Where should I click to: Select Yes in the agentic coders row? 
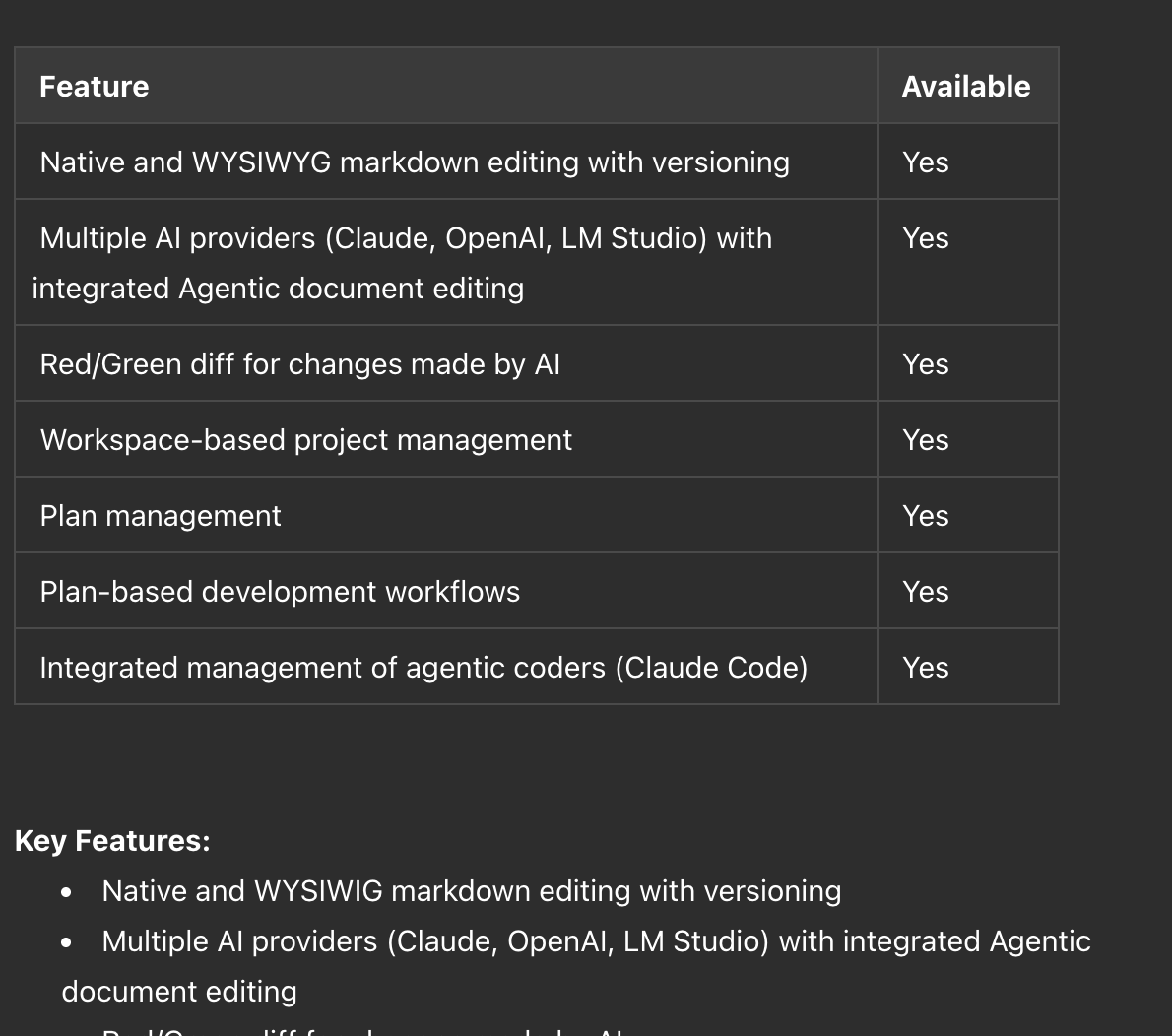[926, 668]
